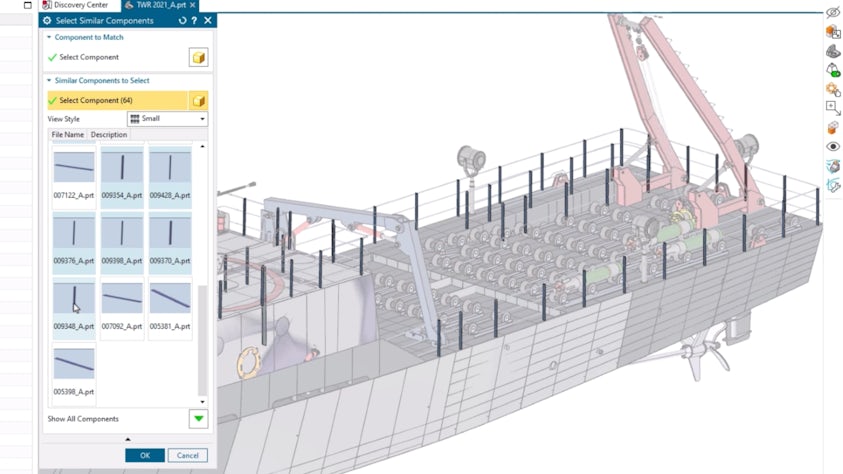This screenshot has height=474, width=843.
Task: Click the small orange cube icon in right toolbar
Action: 833,128
